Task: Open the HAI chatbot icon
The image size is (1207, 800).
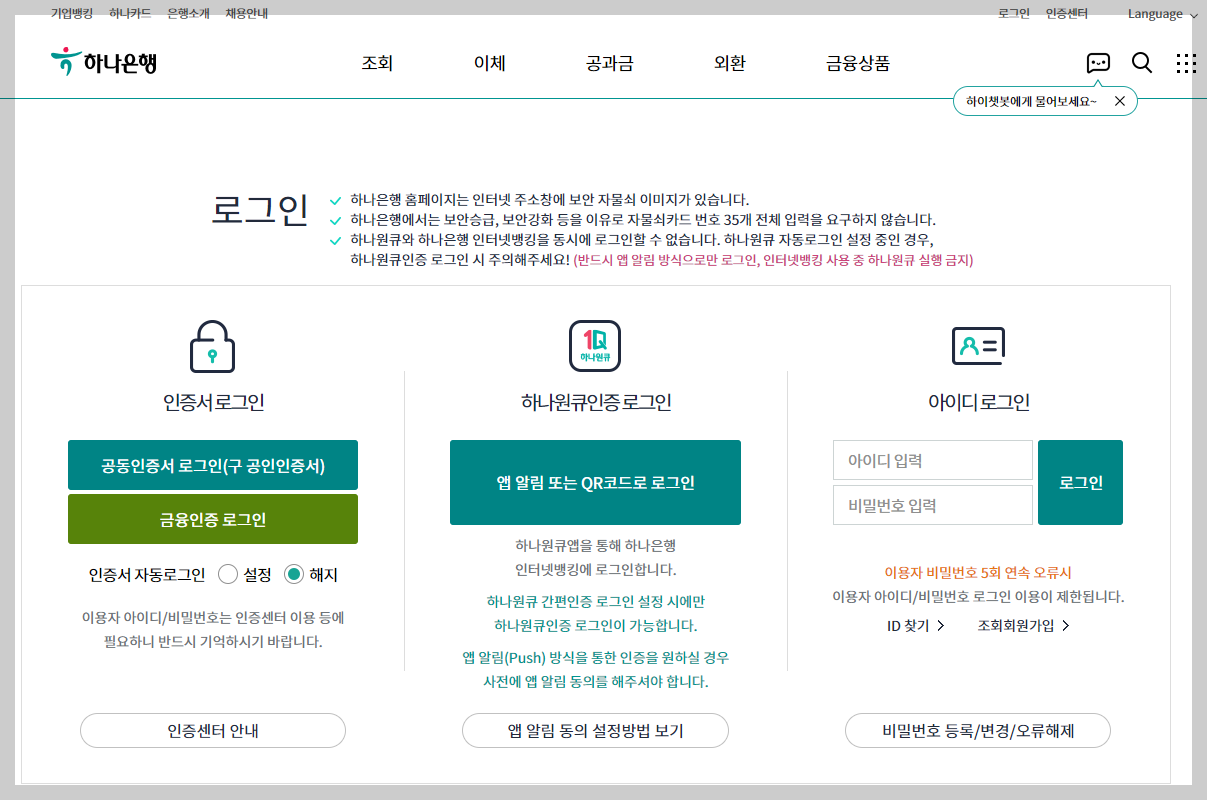Action: coord(1098,63)
